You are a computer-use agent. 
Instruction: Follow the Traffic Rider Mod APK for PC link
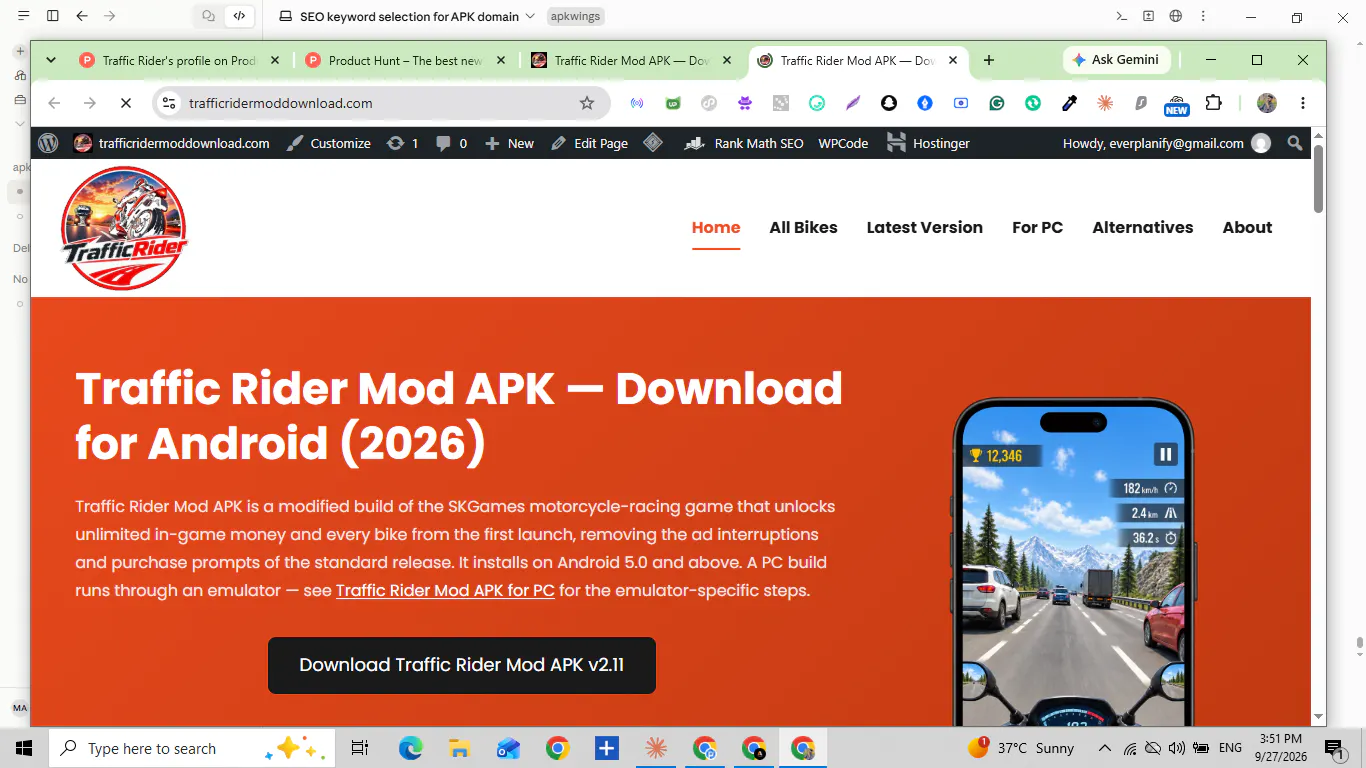tap(445, 590)
